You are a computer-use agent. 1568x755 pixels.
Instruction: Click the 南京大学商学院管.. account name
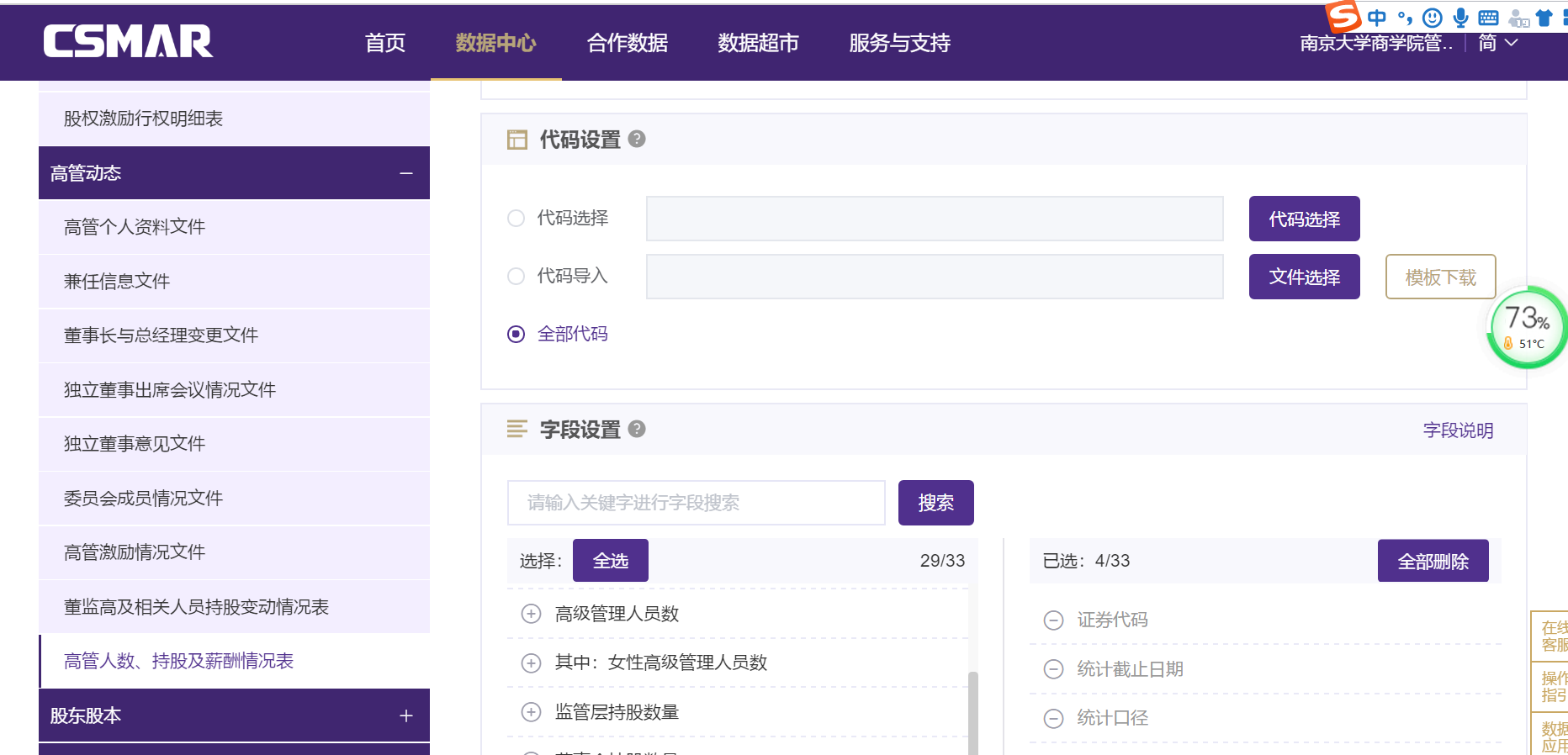coord(1376,43)
